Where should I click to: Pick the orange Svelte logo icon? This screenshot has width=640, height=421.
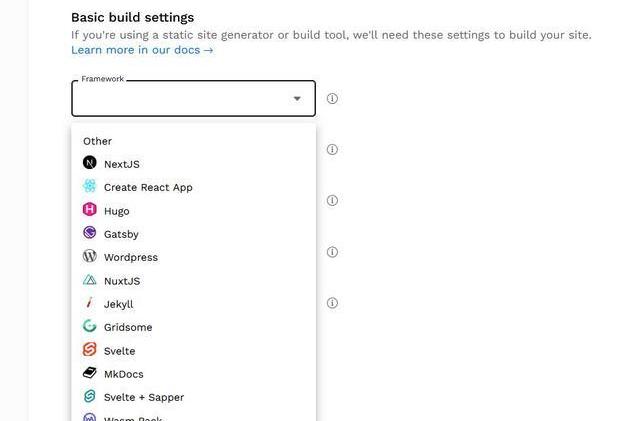pos(89,350)
